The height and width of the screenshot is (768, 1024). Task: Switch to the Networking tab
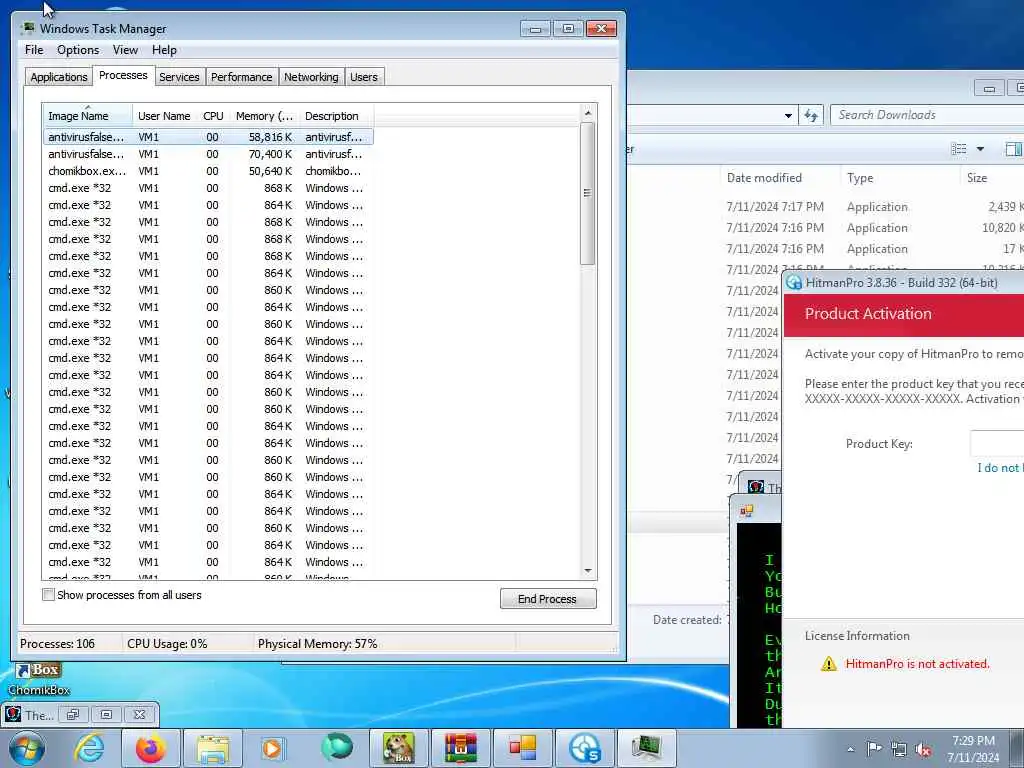[x=311, y=77]
